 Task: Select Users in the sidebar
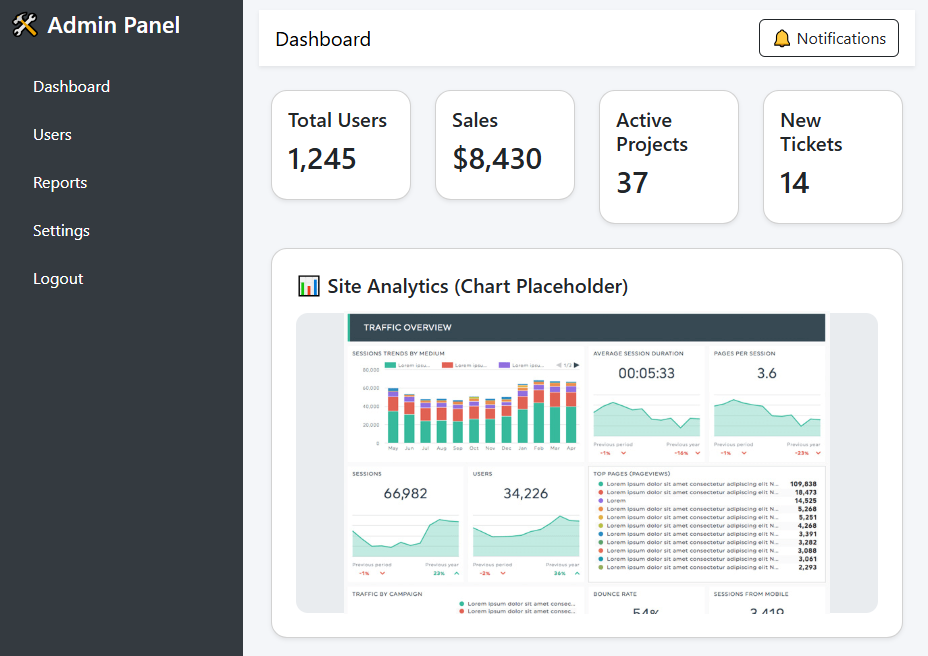click(x=52, y=134)
